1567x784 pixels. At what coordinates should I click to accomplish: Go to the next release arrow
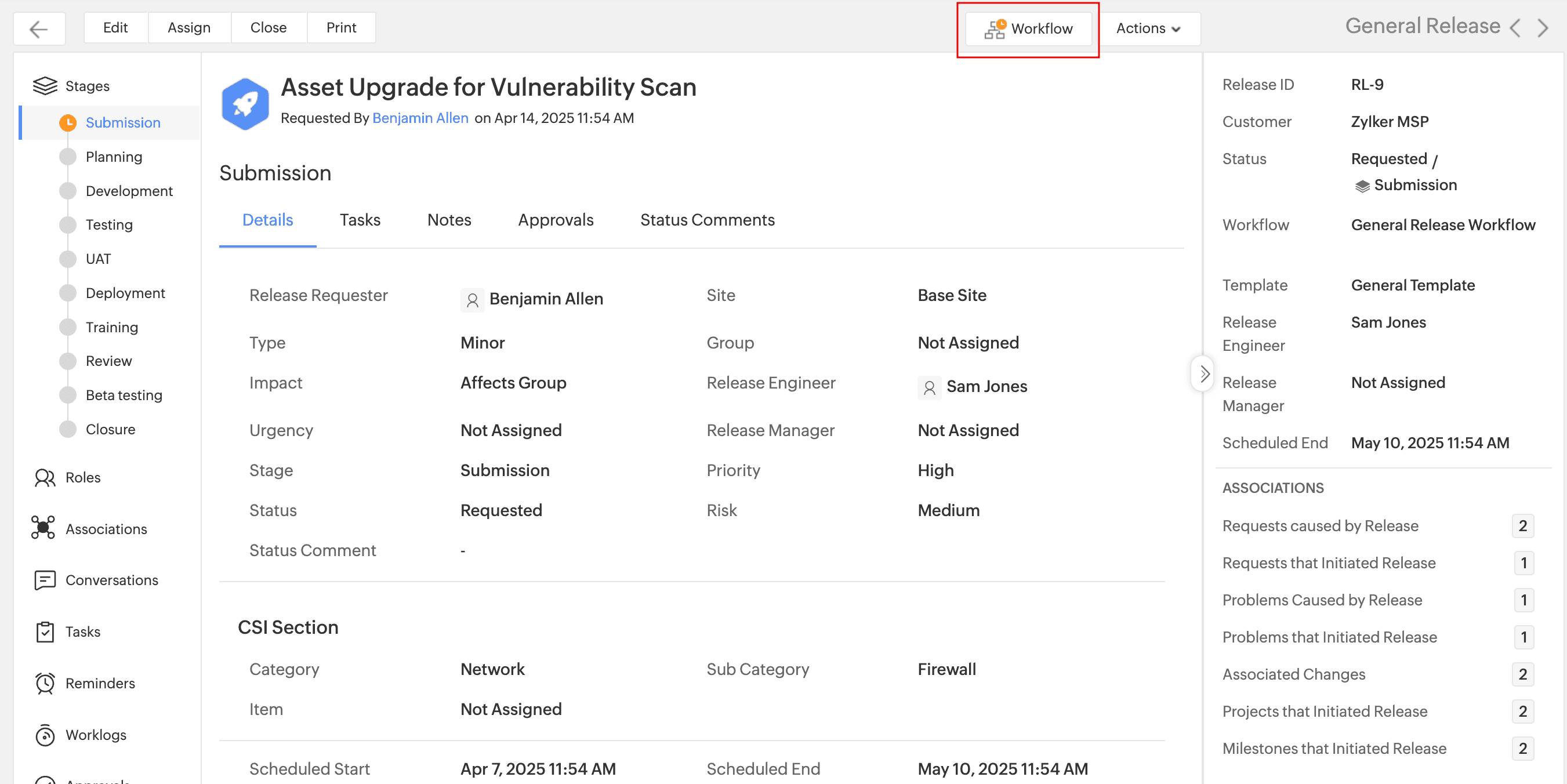[1542, 28]
